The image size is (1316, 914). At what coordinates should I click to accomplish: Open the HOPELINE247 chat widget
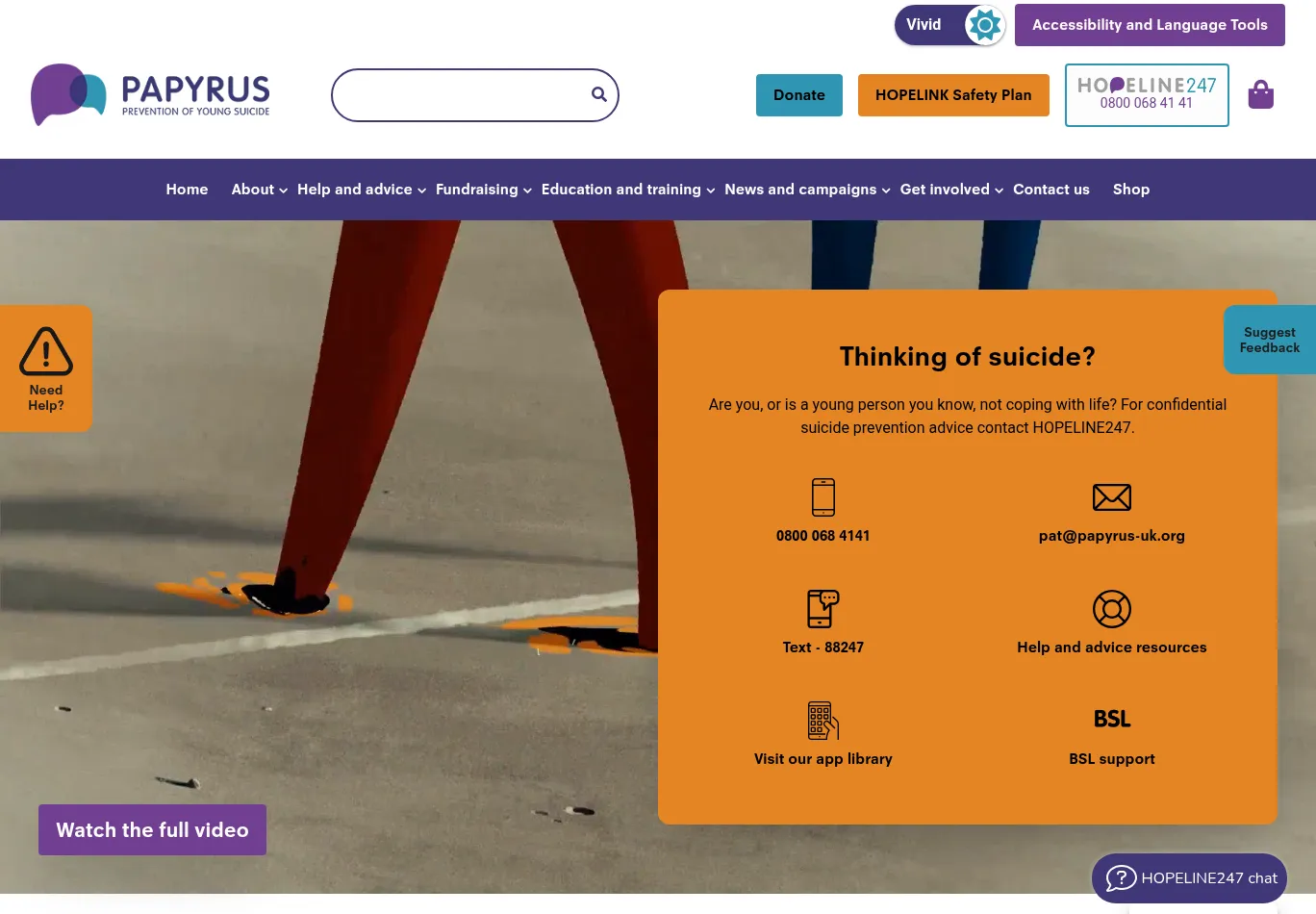1189,877
